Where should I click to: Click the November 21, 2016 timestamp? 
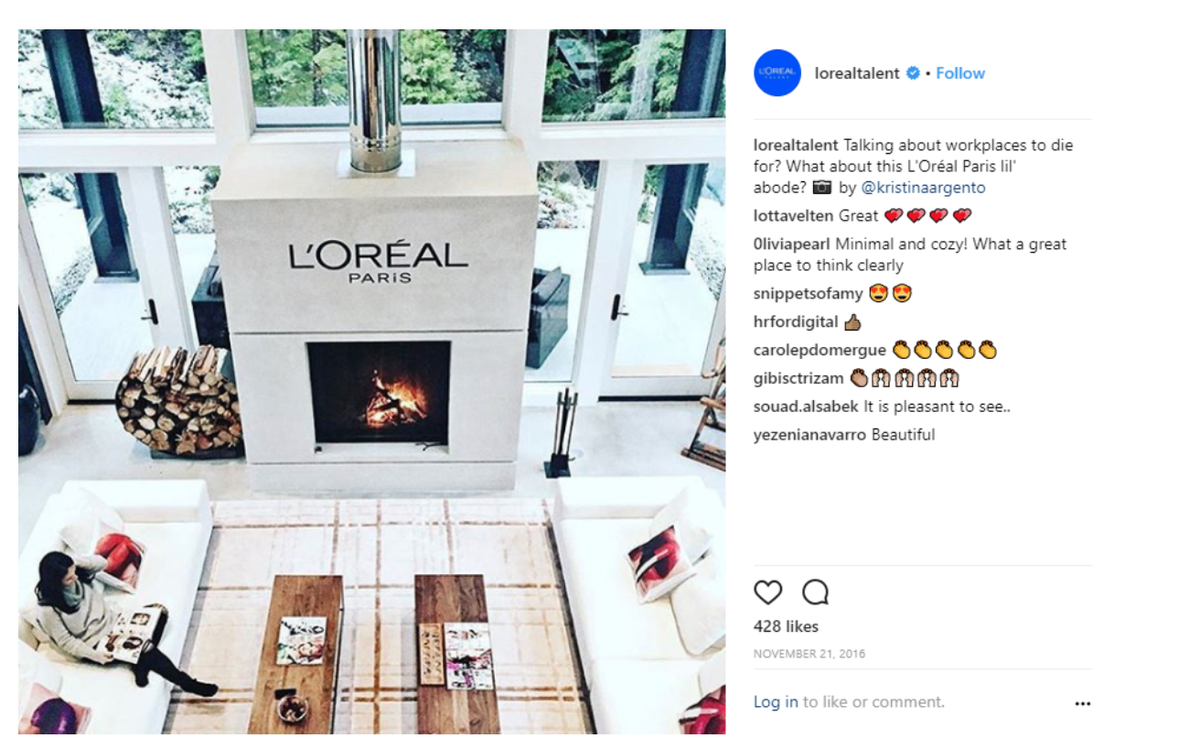810,654
